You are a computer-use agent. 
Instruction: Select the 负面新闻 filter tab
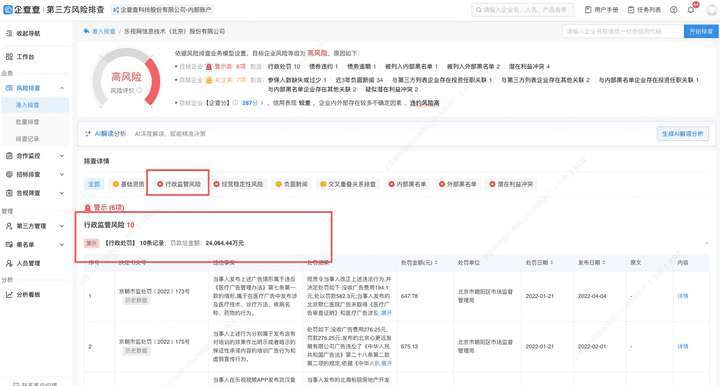click(292, 184)
